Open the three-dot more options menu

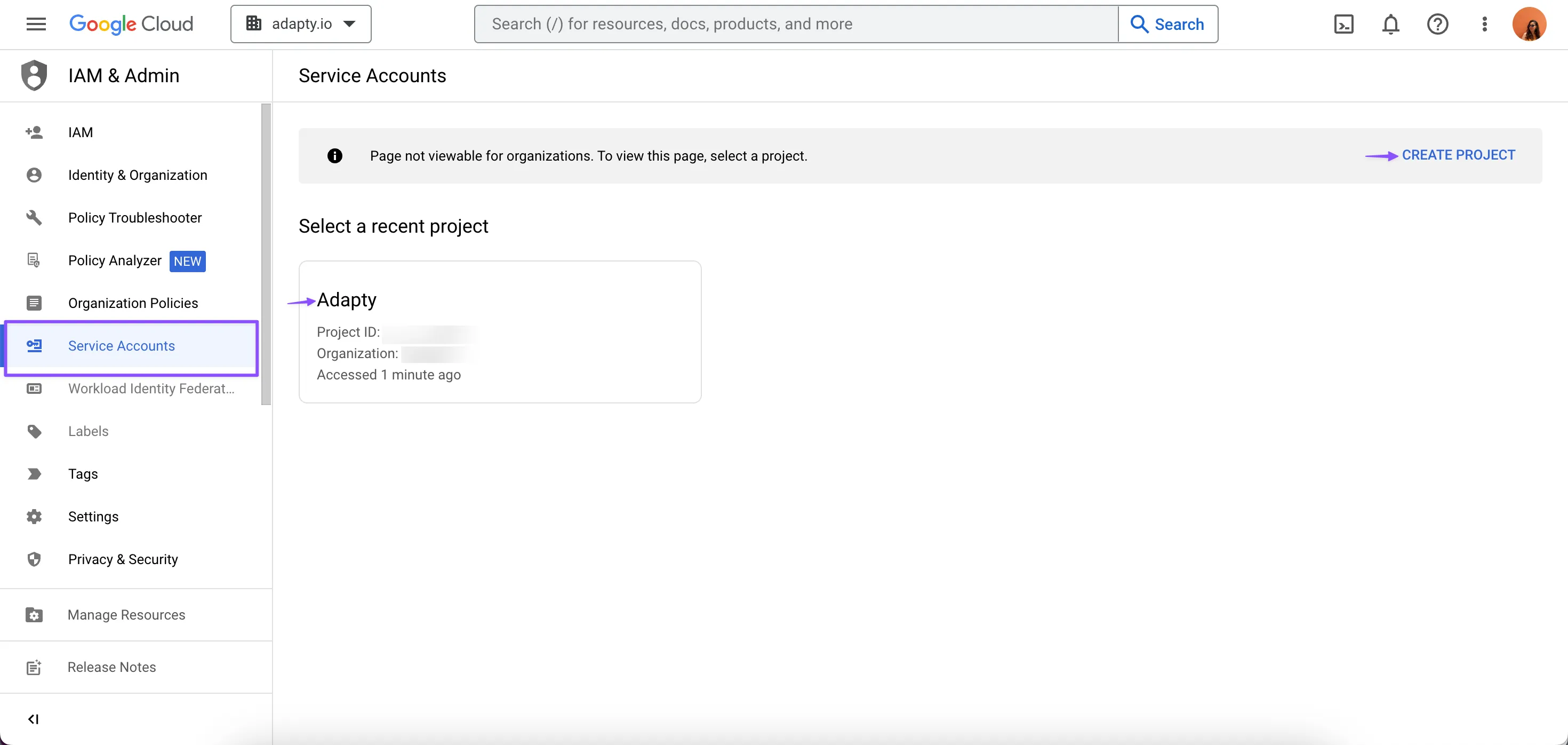click(x=1484, y=24)
